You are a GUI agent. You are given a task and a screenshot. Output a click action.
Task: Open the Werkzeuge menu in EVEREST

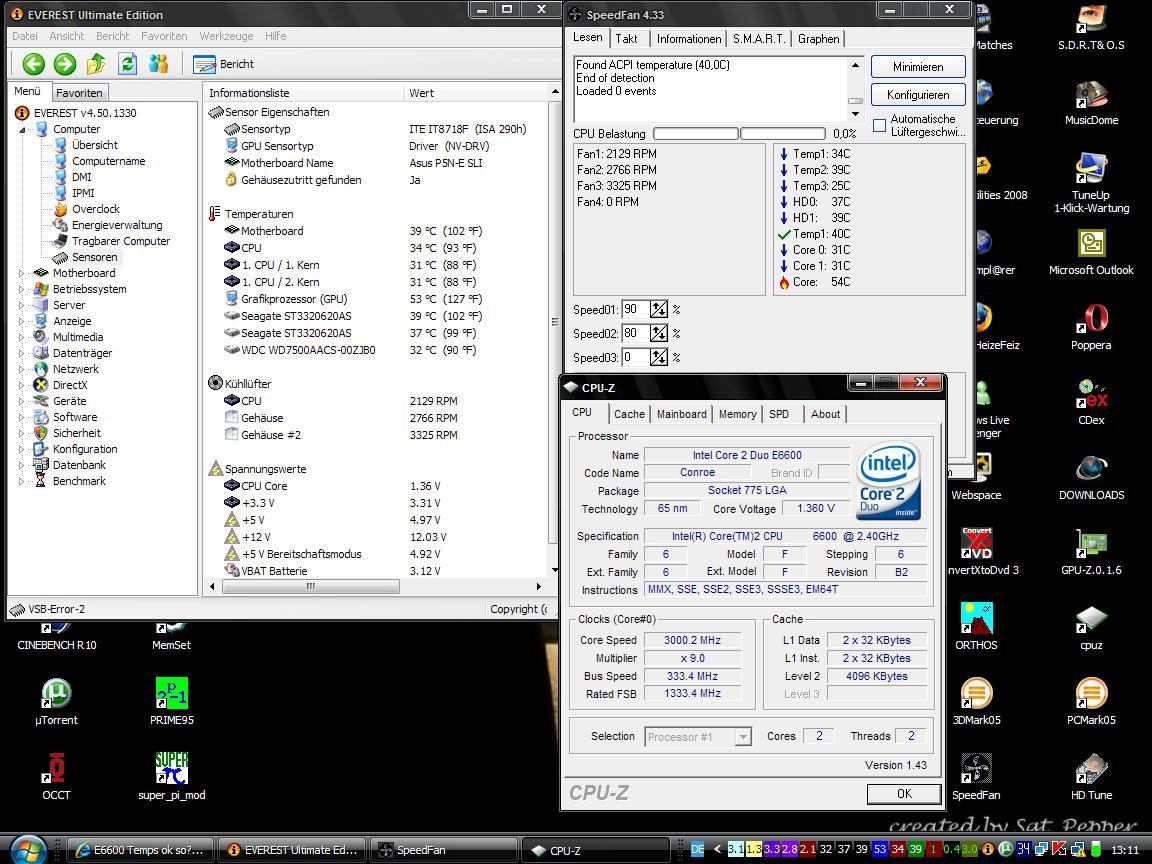click(x=226, y=36)
